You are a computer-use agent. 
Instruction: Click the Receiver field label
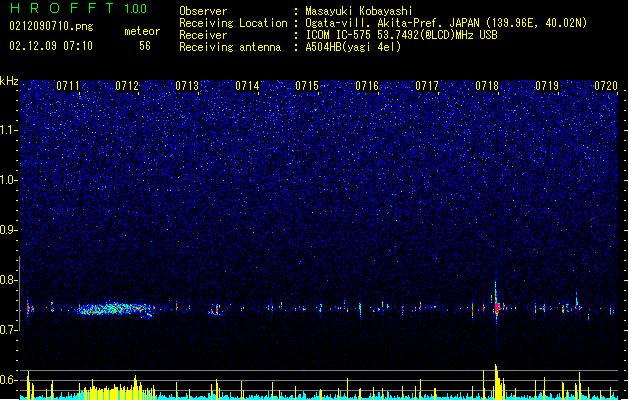pyautogui.click(x=203, y=35)
